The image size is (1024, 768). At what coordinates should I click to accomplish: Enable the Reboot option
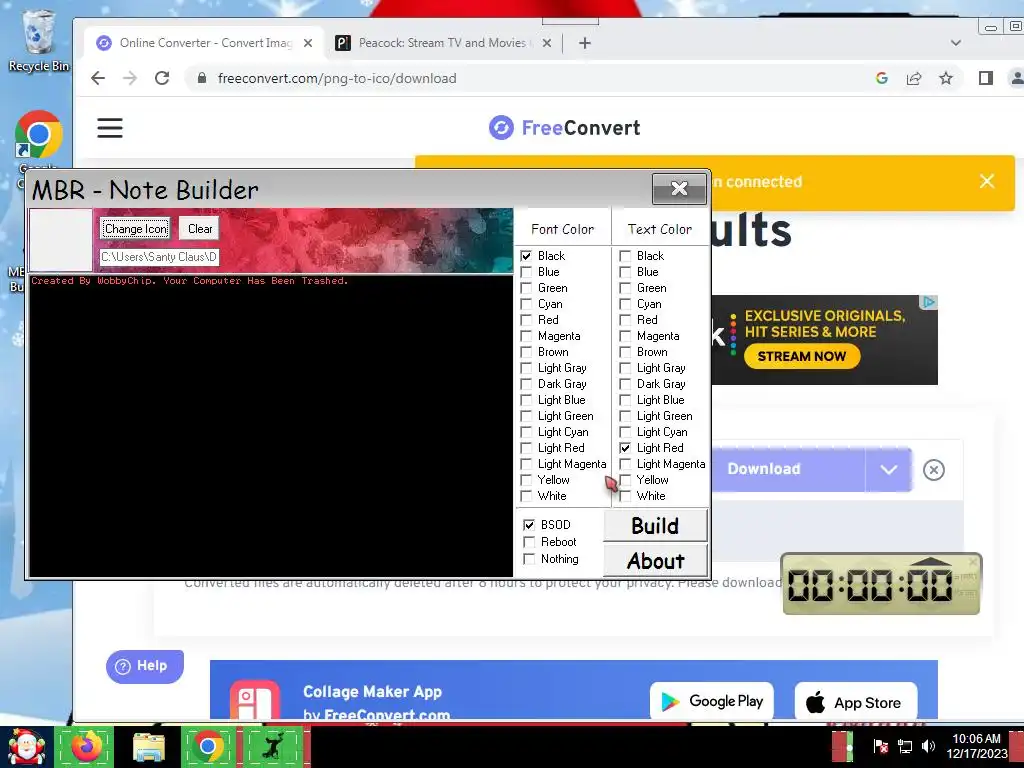click(529, 542)
